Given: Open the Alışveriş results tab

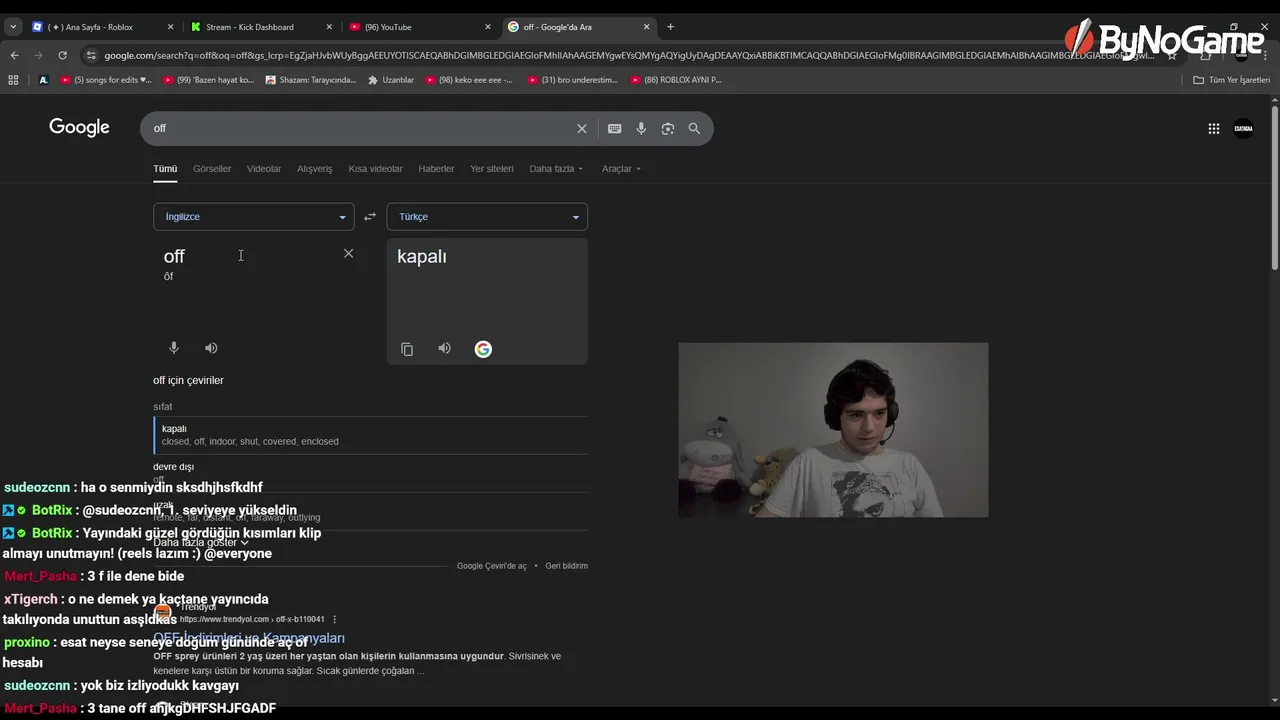Looking at the screenshot, I should click(314, 169).
